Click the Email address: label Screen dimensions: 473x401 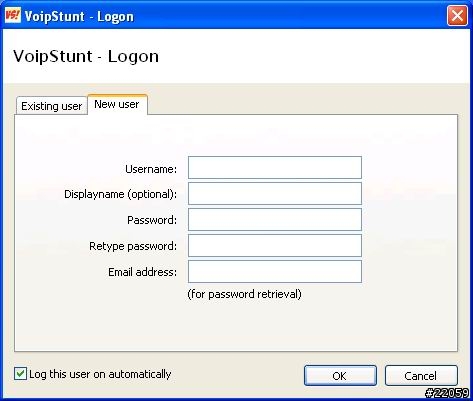(x=142, y=272)
